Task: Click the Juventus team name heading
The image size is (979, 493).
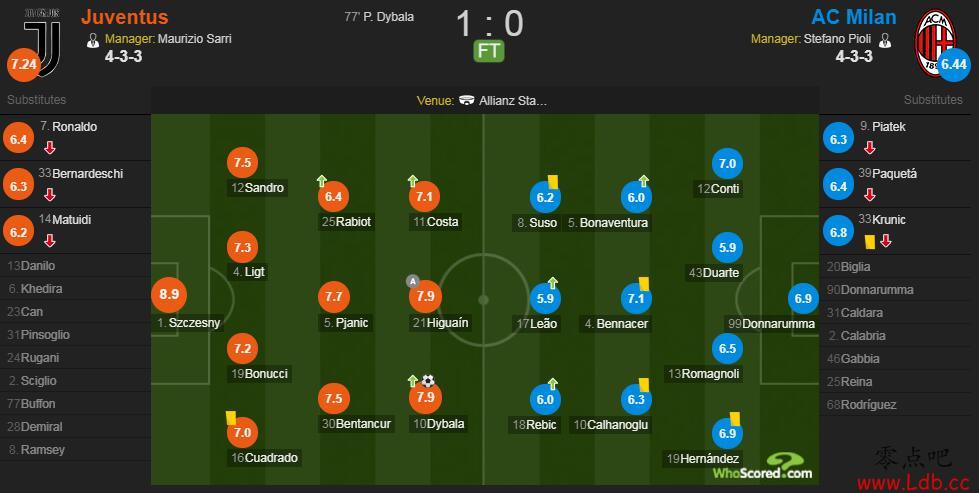Action: [x=125, y=17]
